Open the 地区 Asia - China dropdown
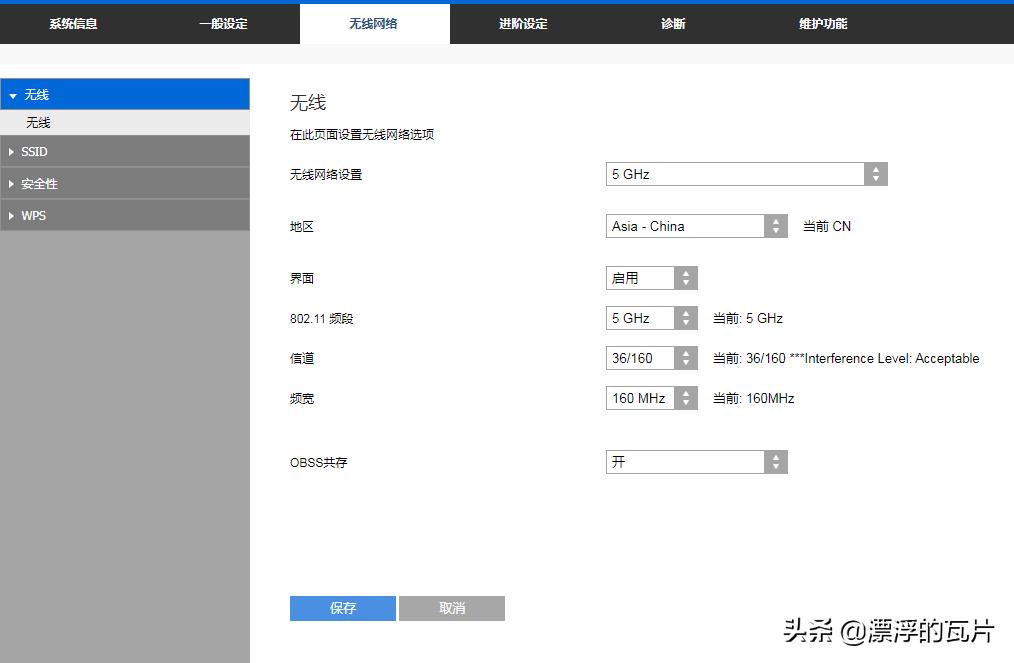 (x=696, y=226)
